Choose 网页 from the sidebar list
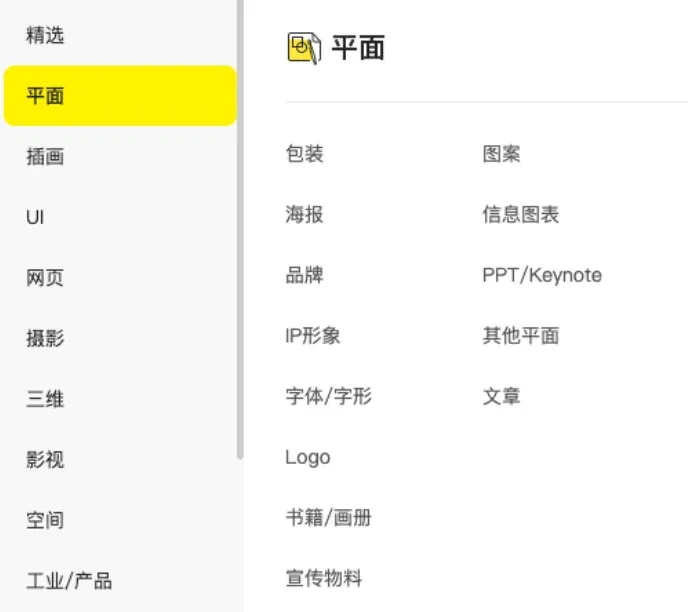Viewport: 688px width, 612px height. [x=45, y=278]
